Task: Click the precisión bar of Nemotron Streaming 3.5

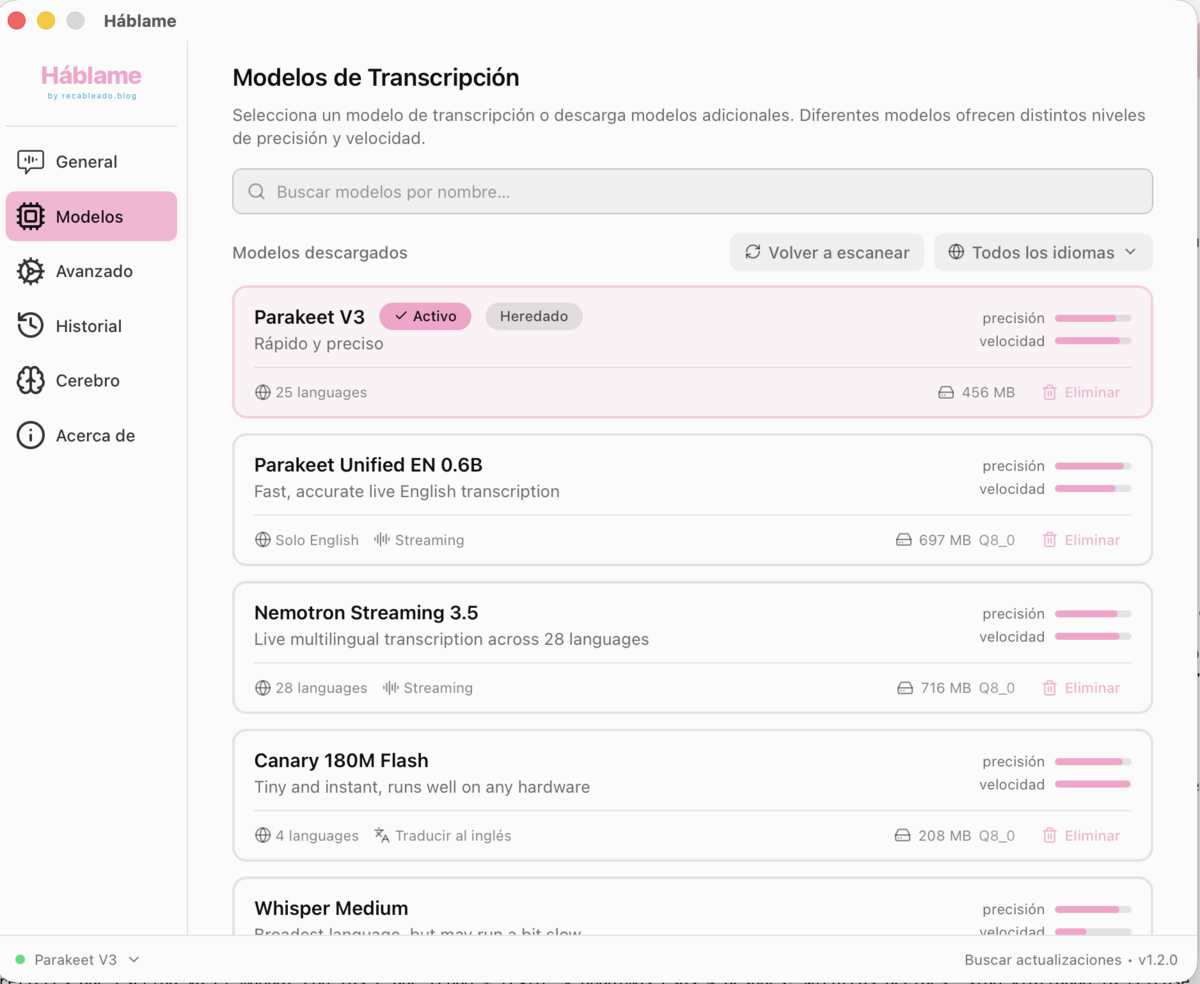Action: 1093,614
